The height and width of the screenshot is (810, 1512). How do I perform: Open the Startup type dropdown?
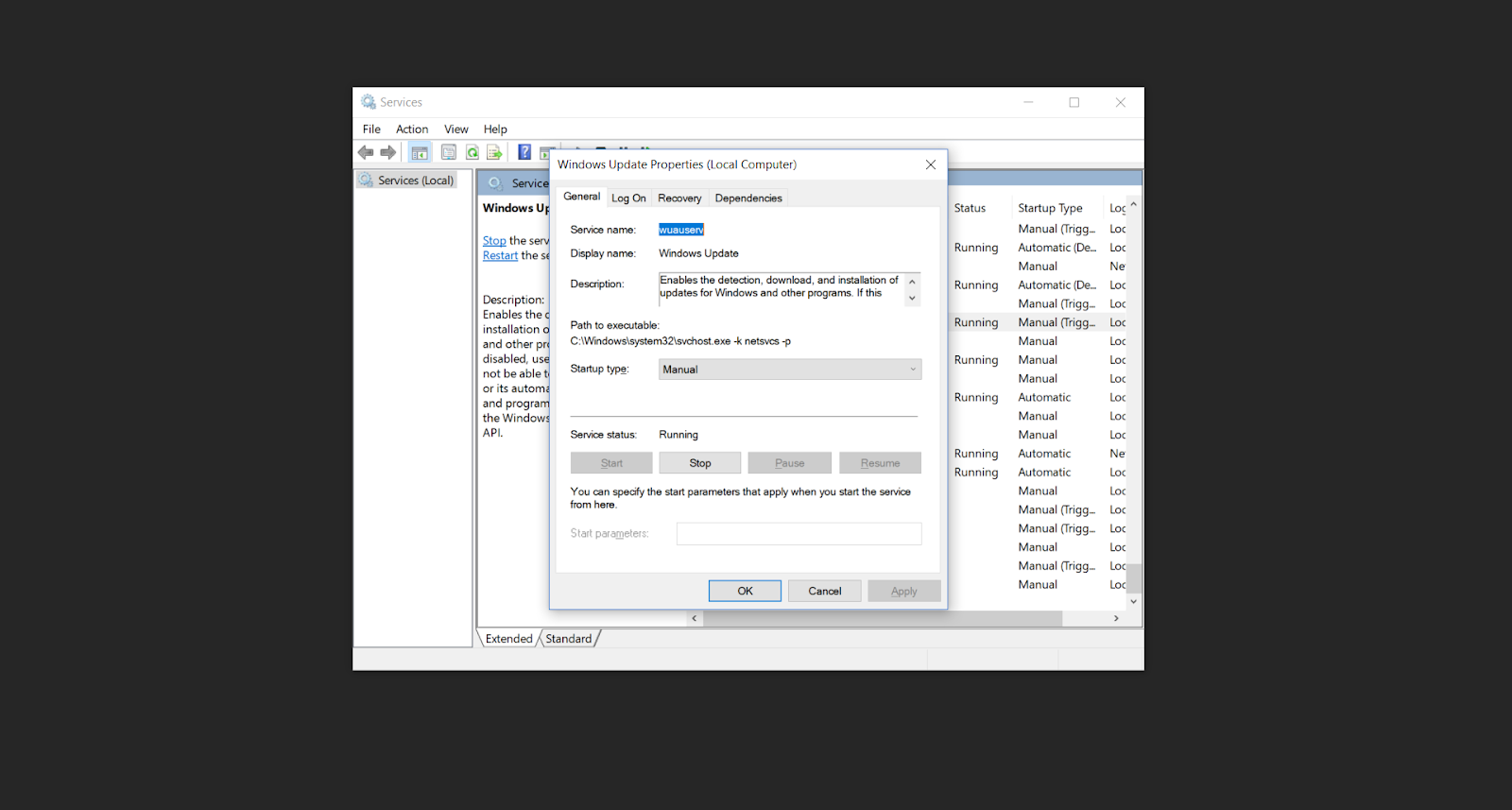[x=790, y=370]
